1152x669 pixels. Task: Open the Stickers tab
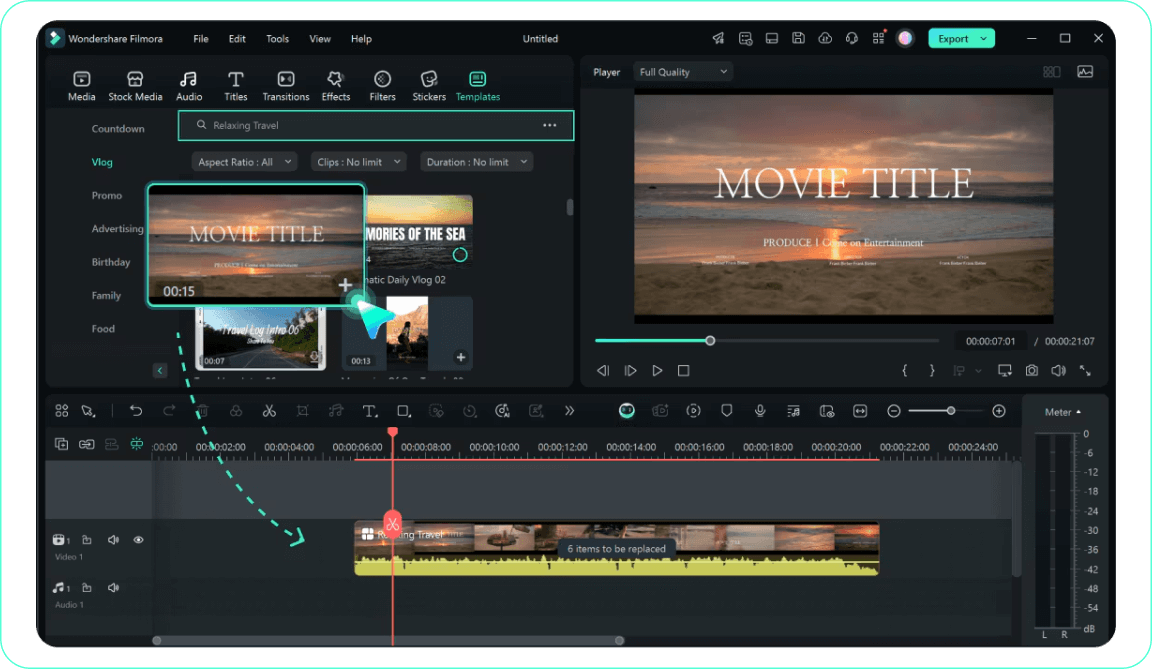tap(429, 86)
